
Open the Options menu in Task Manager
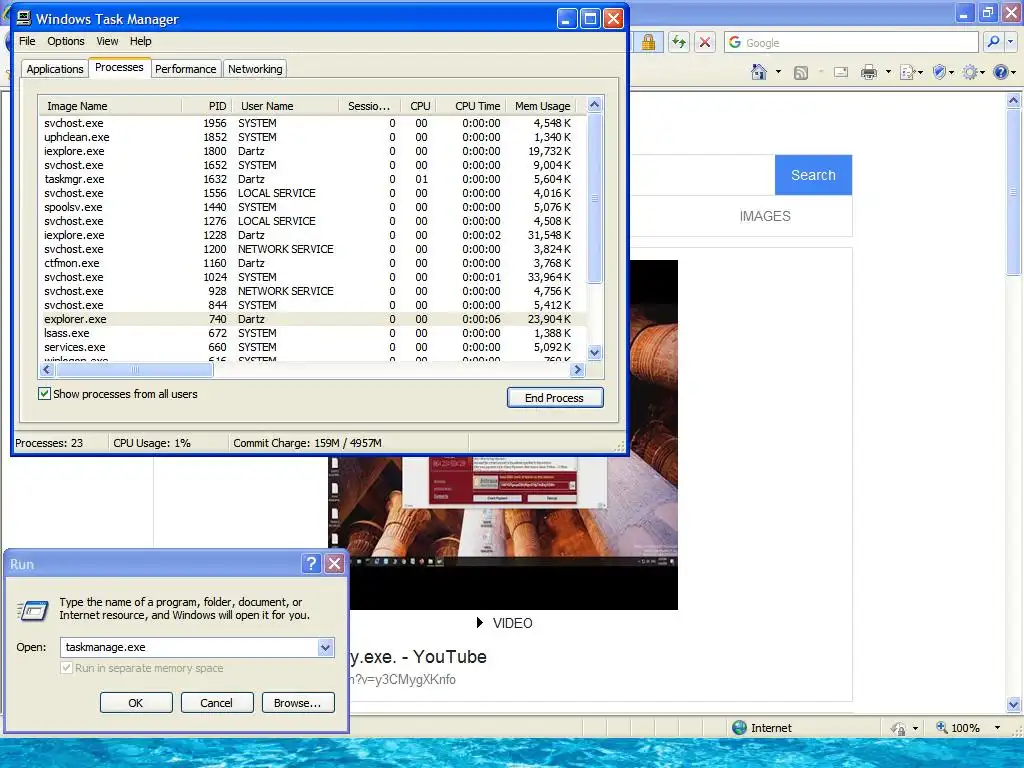click(65, 41)
